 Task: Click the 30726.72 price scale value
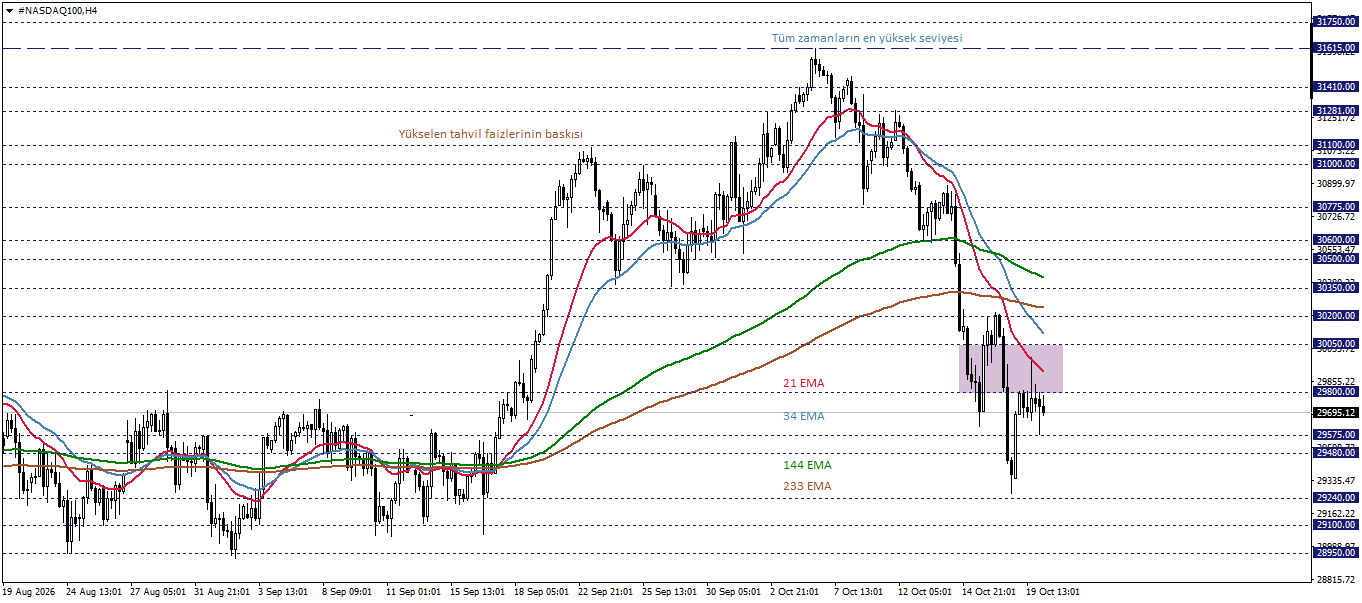pos(1336,217)
